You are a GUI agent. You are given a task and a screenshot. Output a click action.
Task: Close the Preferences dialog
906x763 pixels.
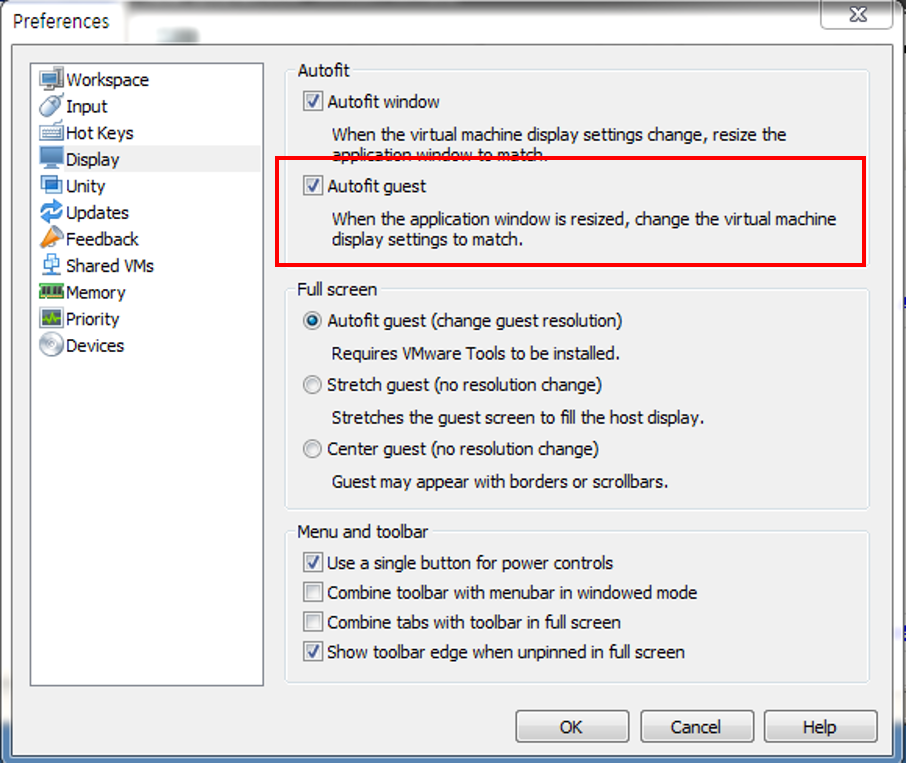click(857, 14)
